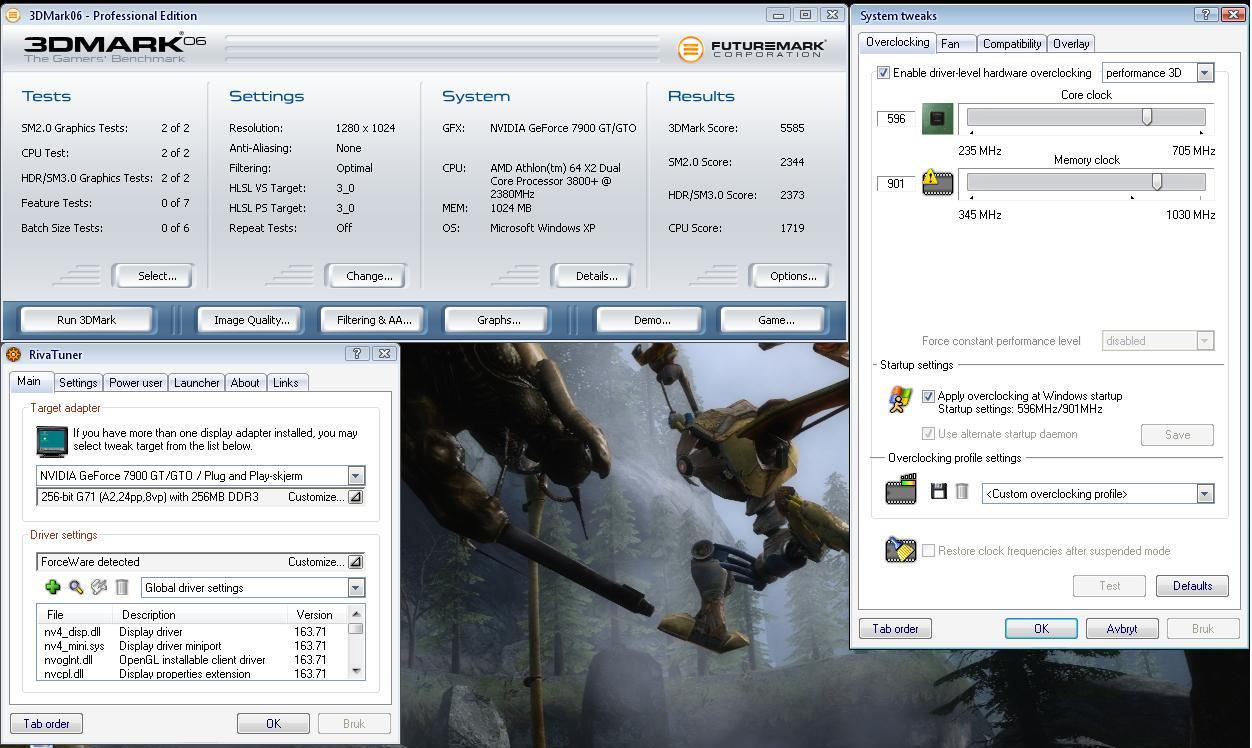Click the Windows startup settings icon
Viewport: 1252px width, 748px height.
[900, 400]
